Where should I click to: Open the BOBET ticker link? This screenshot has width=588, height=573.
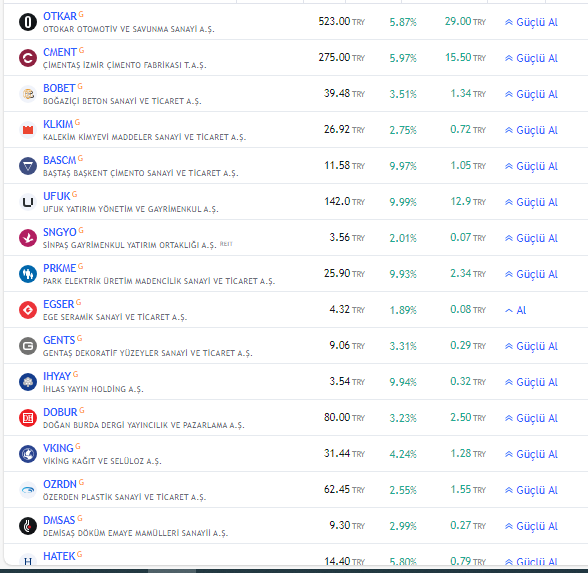tap(59, 88)
